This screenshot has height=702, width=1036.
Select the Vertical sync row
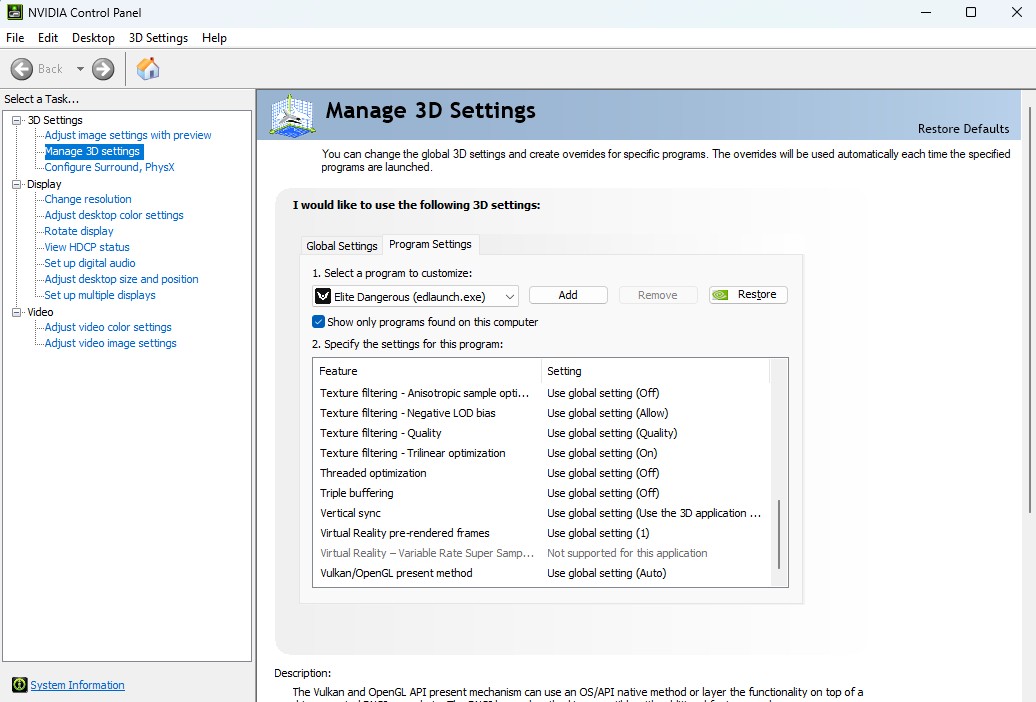(x=541, y=513)
